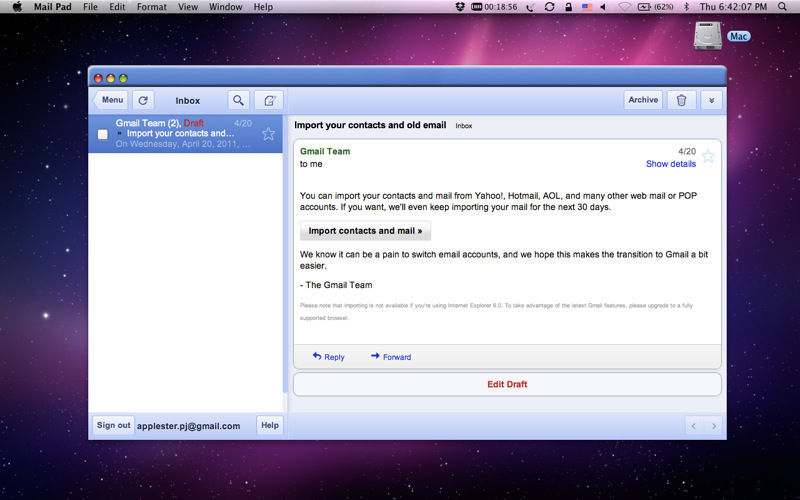Open the Help button beside the account address
The image size is (800, 500).
(270, 425)
